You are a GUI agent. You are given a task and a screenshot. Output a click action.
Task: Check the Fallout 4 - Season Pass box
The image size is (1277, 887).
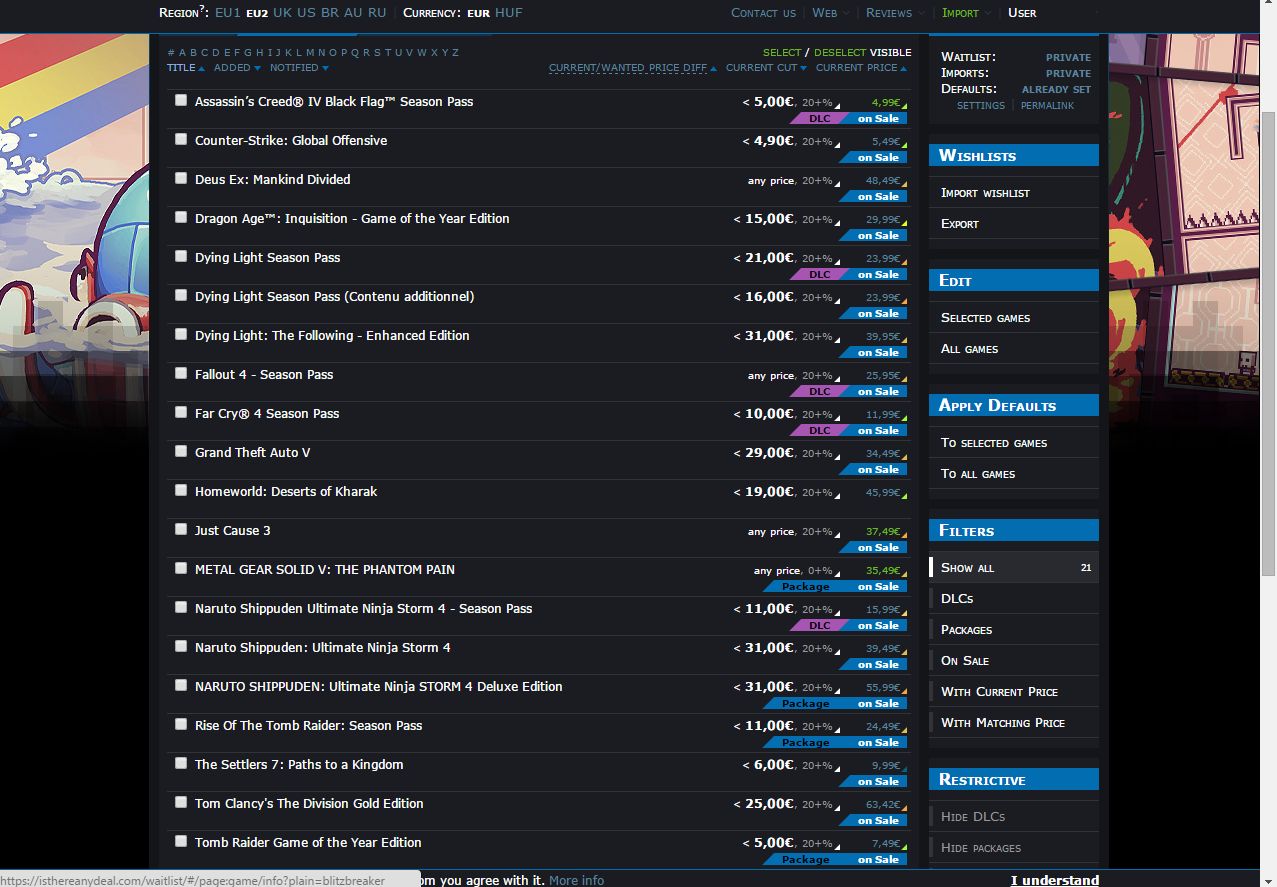tap(181, 373)
